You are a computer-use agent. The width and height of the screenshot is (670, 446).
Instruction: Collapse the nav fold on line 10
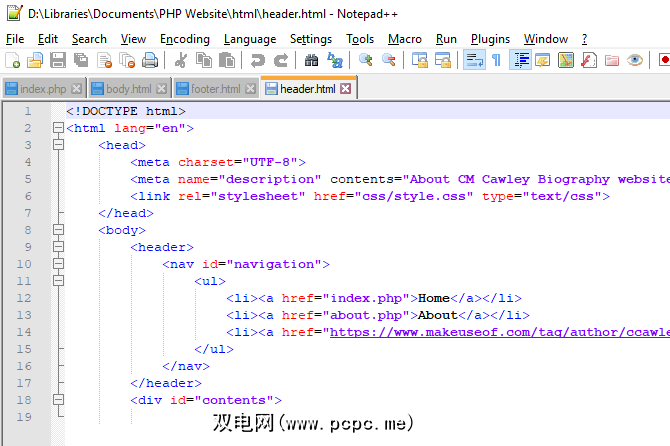click(x=59, y=264)
